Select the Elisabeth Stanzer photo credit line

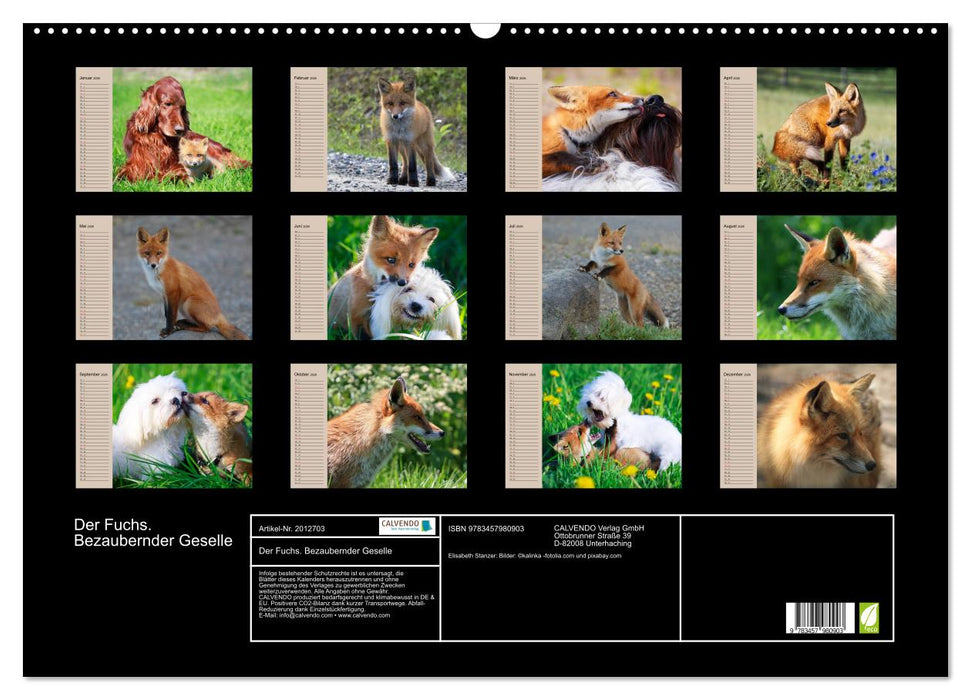coord(535,555)
